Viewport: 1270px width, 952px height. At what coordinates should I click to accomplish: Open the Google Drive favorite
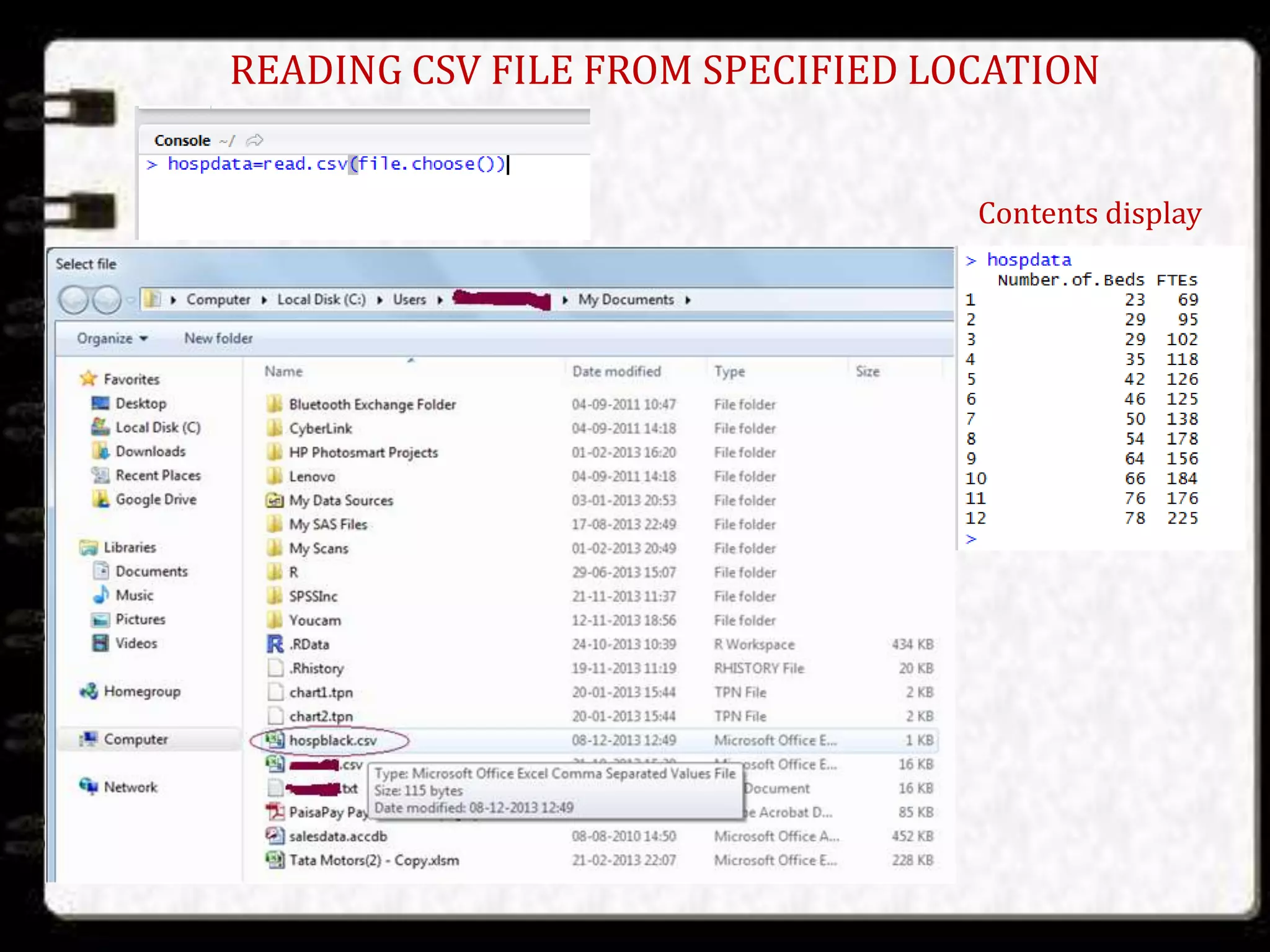tap(156, 500)
